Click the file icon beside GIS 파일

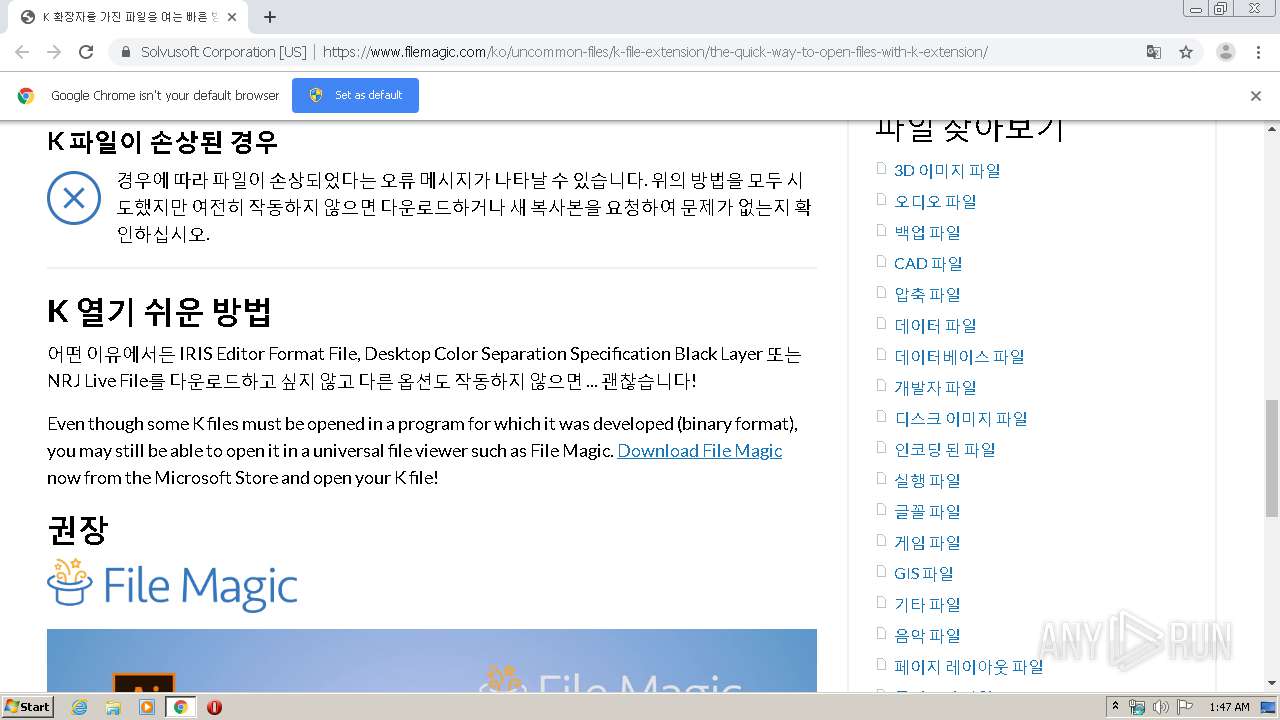[x=881, y=571]
